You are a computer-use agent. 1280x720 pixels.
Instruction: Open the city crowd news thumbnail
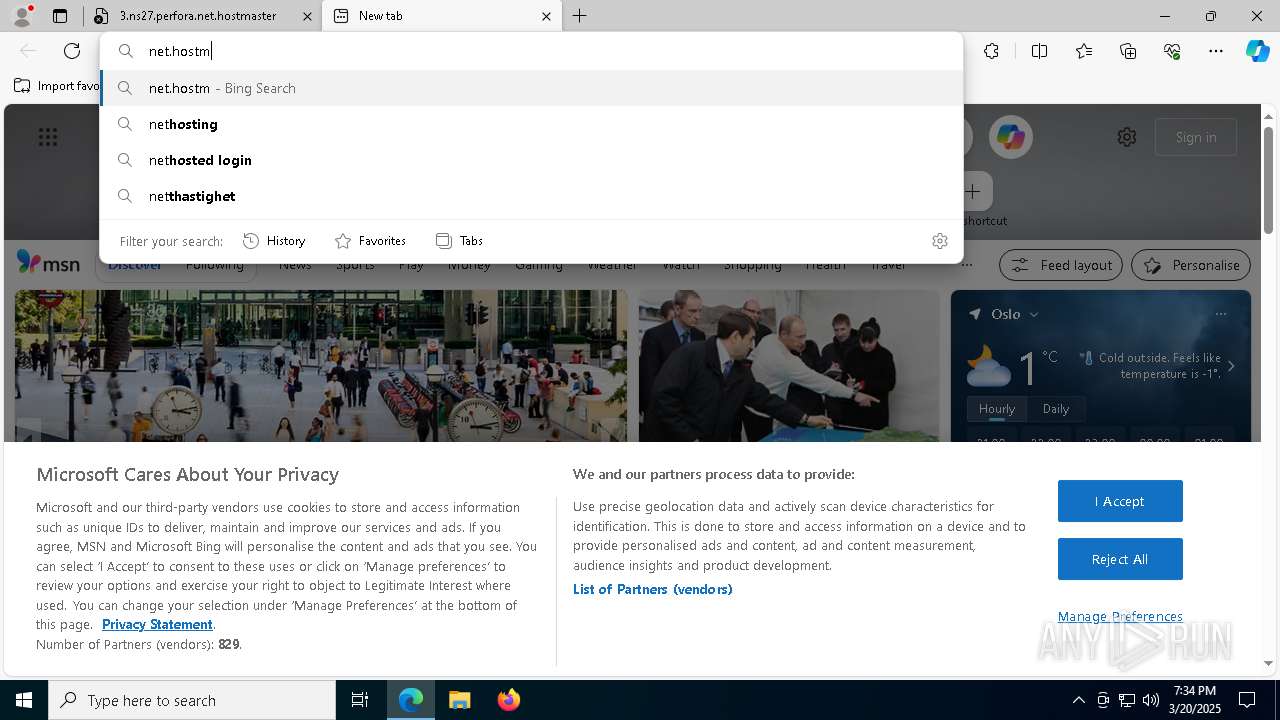[x=321, y=366]
